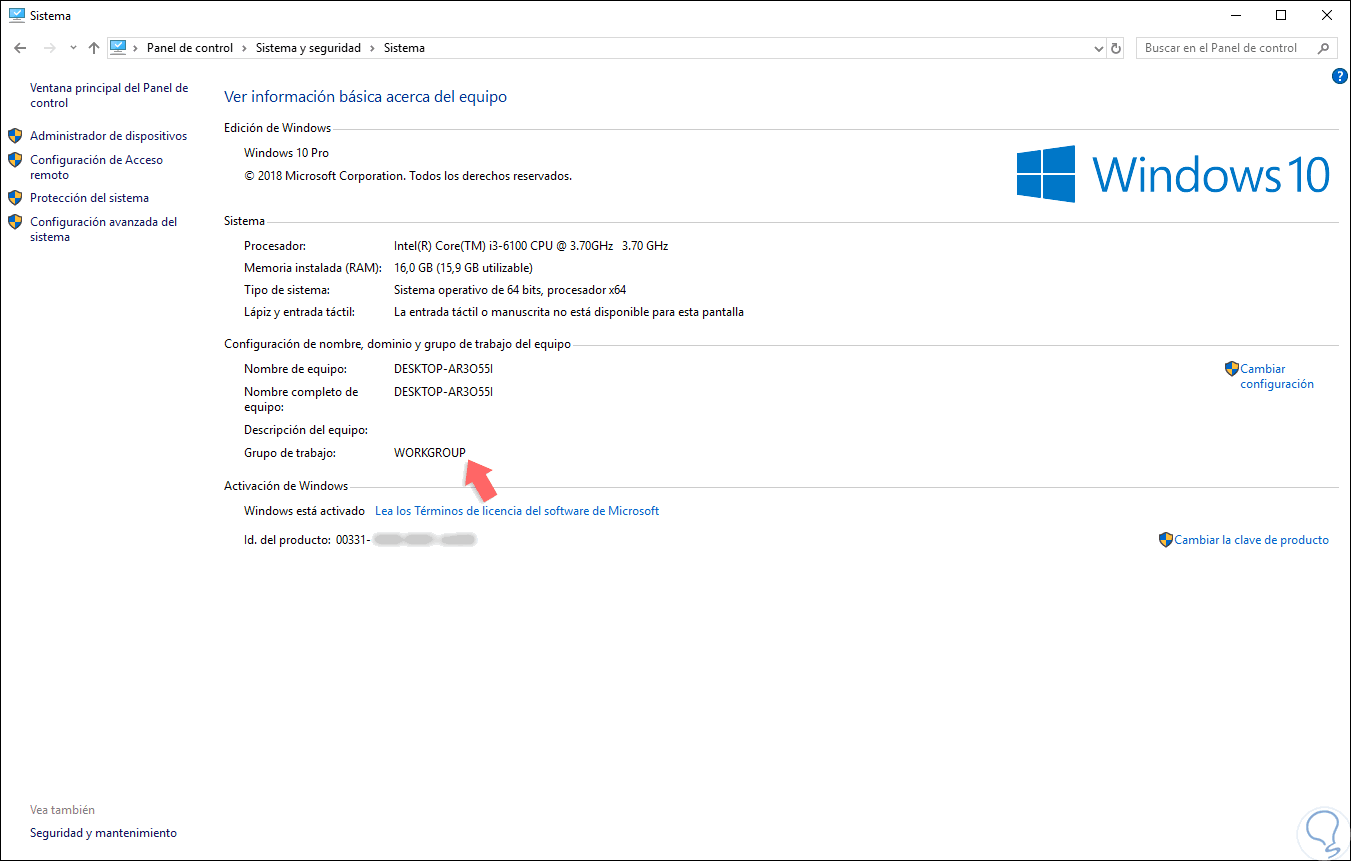Click the La entrada táctil o manuscrita text

(569, 312)
